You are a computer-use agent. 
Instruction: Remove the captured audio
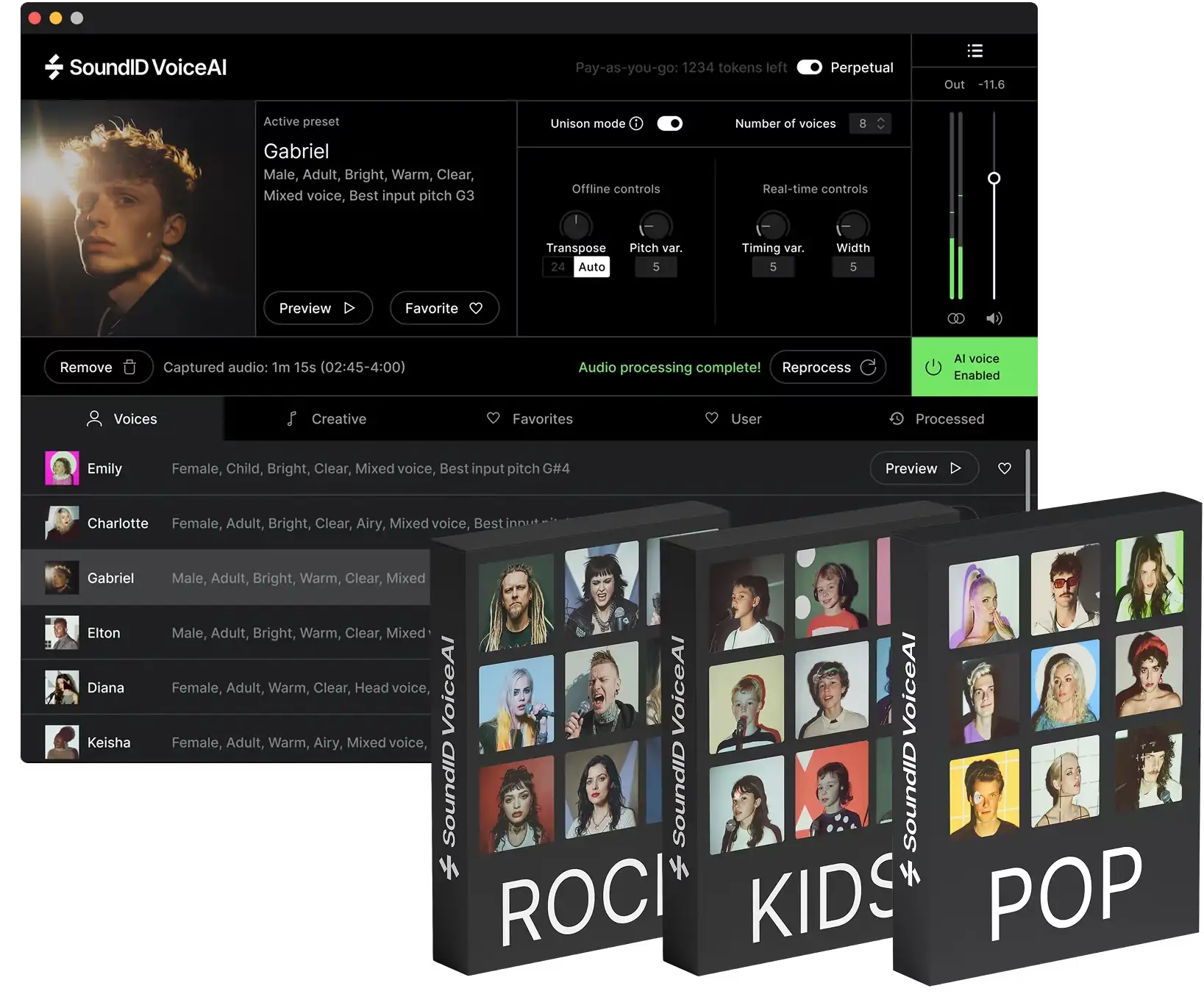pyautogui.click(x=98, y=367)
